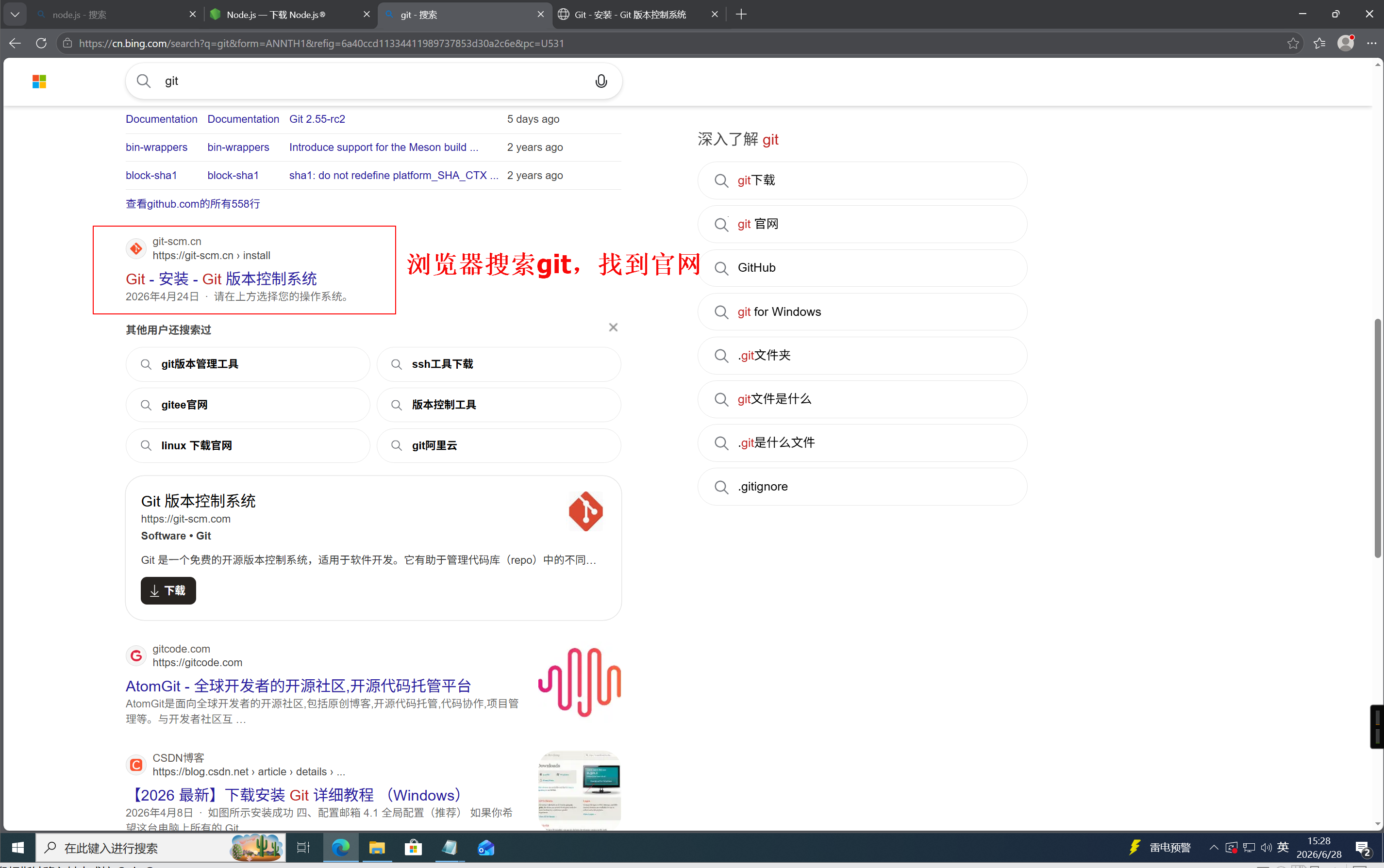
Task: Open the https://git-scm.com link in card
Action: [x=185, y=519]
